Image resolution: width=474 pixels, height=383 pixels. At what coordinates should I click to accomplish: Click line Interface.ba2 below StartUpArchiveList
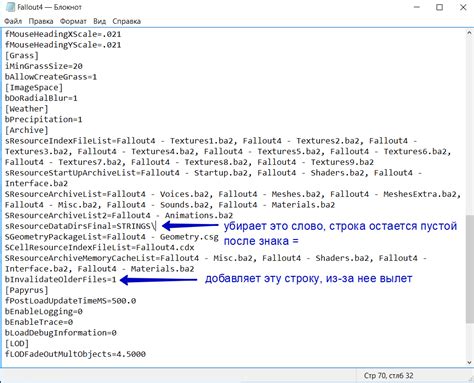pyautogui.click(x=36, y=183)
